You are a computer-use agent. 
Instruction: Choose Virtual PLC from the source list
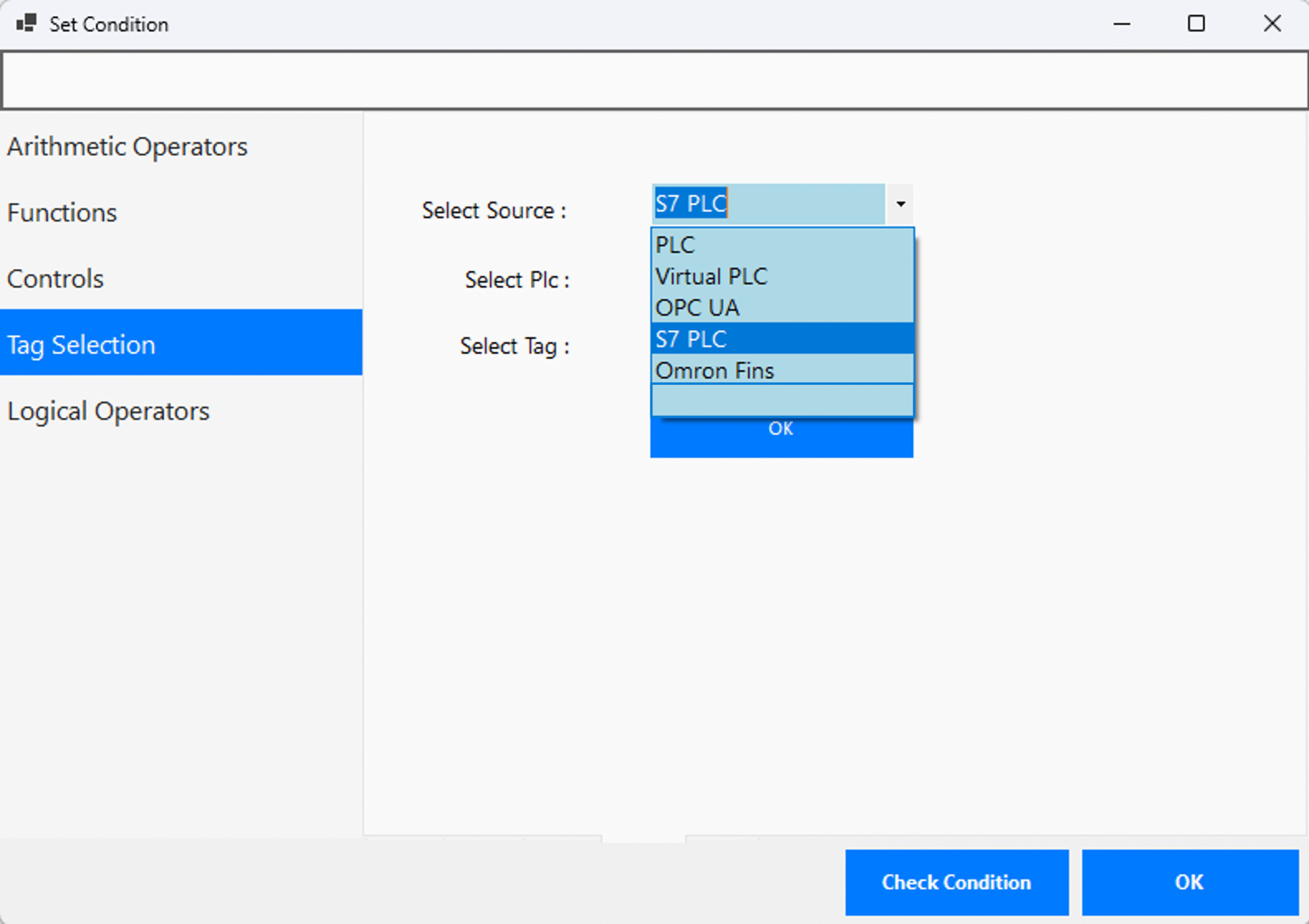[x=782, y=277]
